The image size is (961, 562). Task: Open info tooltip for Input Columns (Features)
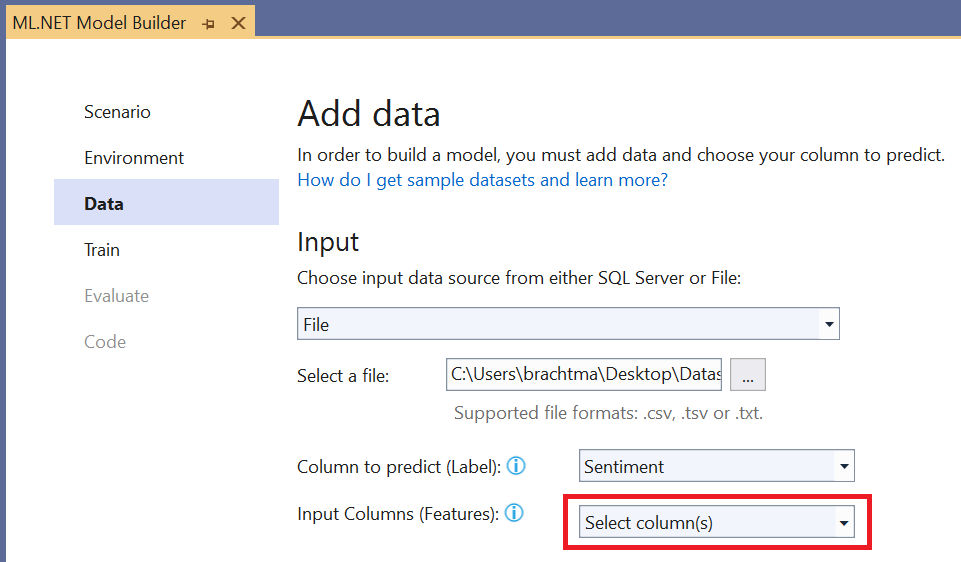pos(514,513)
